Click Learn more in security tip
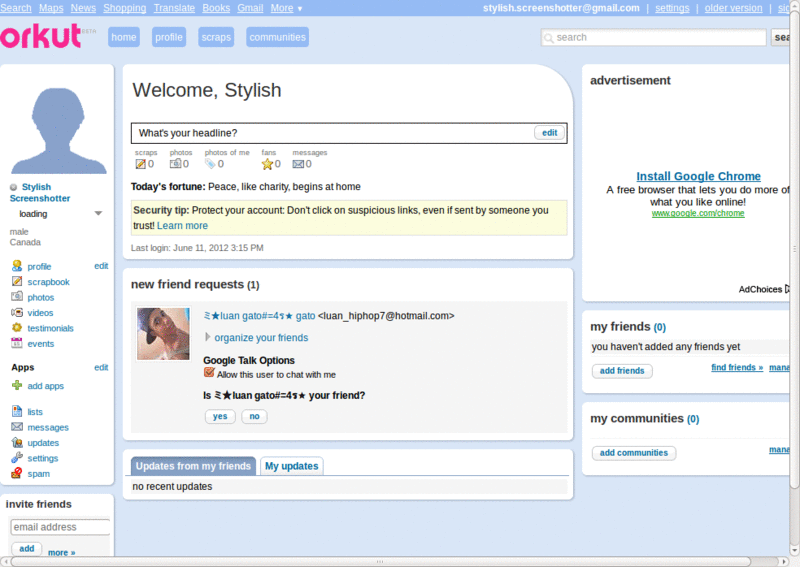Image resolution: width=800 pixels, height=567 pixels. (182, 226)
